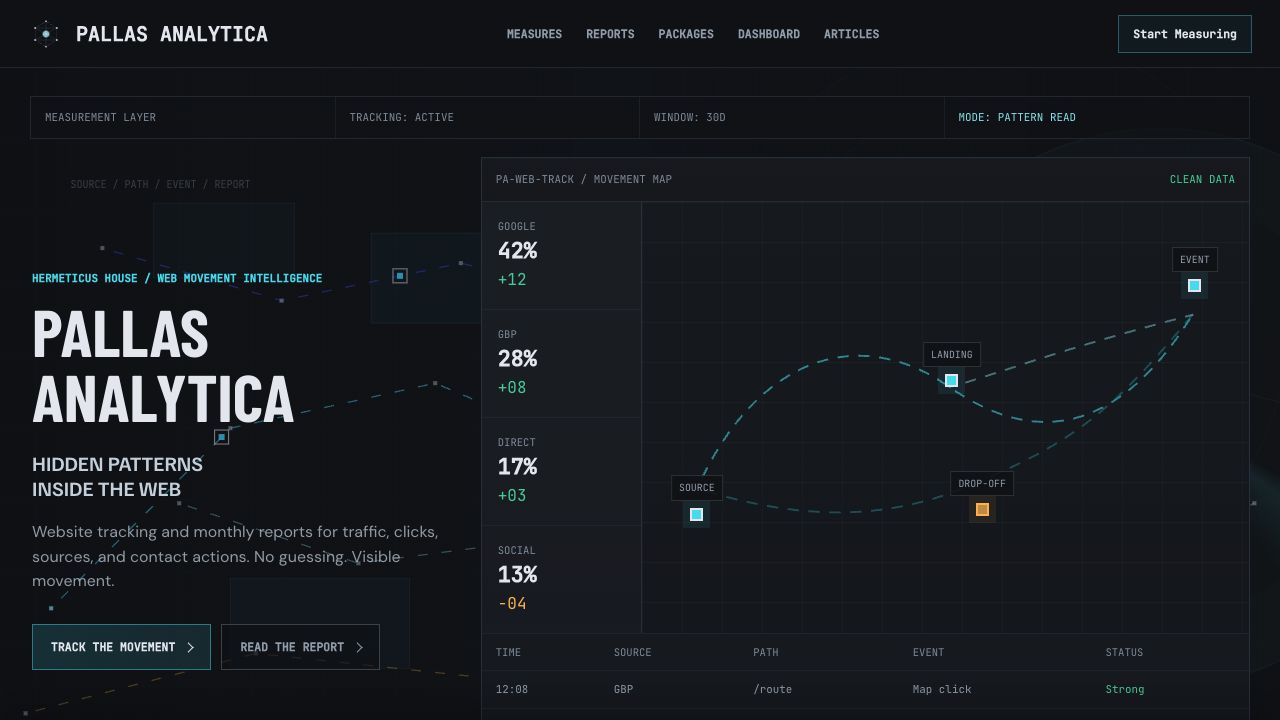This screenshot has height=720, width=1280.
Task: Click the CLEAN DATA status label
Action: point(1202,180)
